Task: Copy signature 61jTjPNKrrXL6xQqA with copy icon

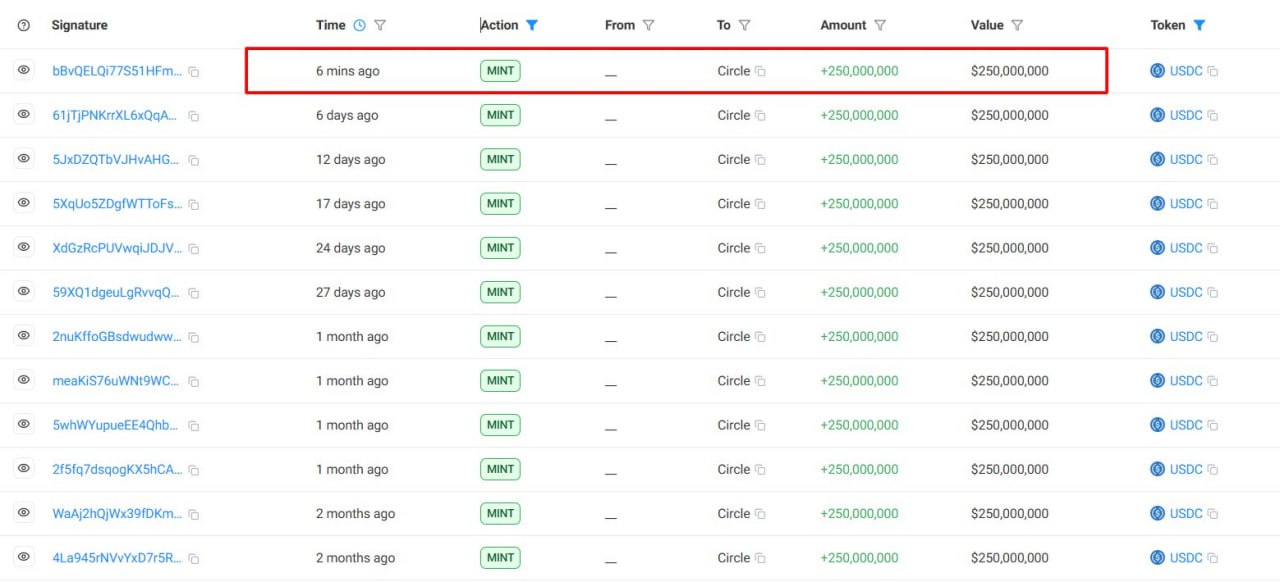Action: [x=194, y=116]
